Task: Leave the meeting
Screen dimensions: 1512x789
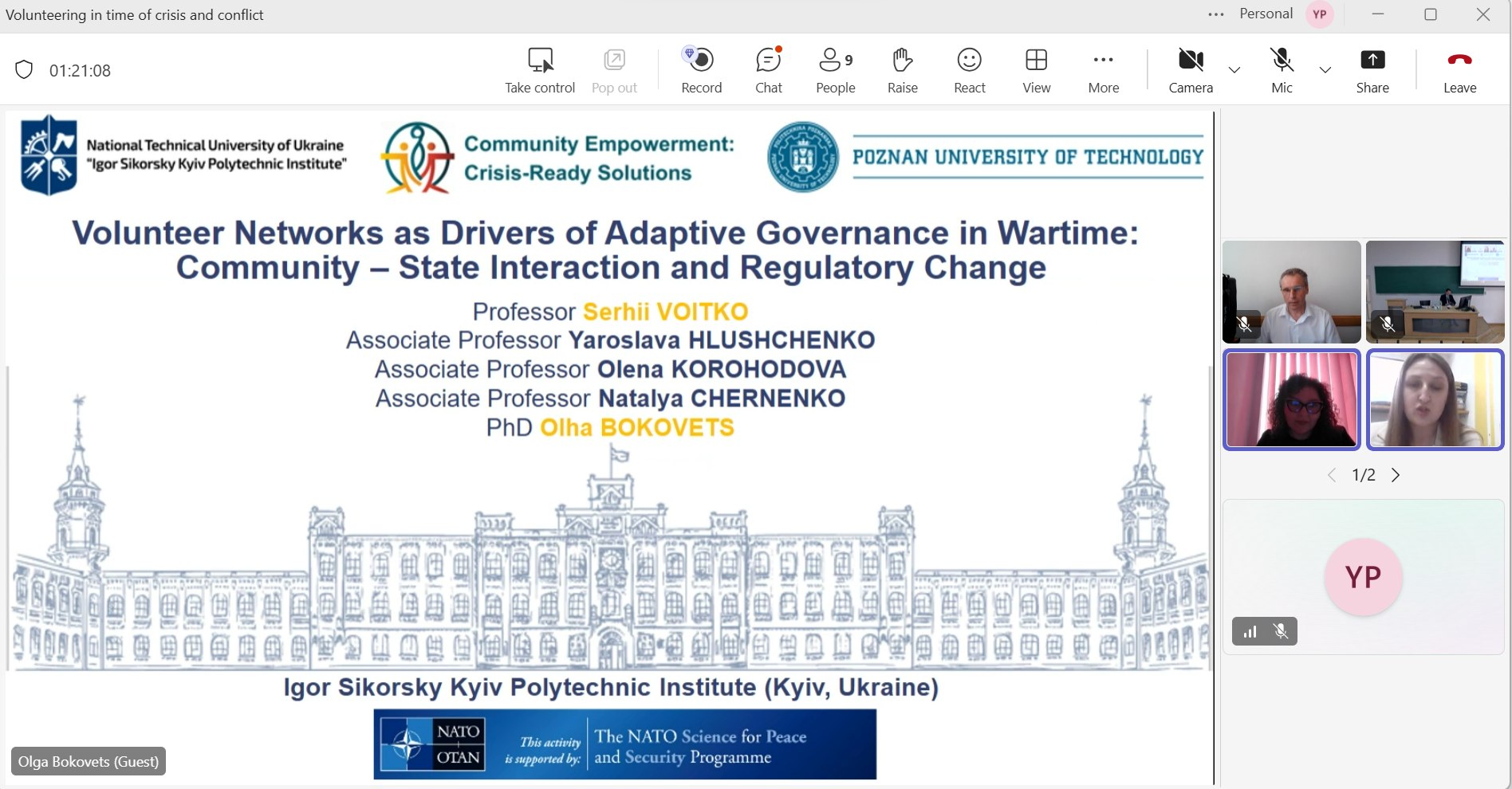Action: pos(1459,70)
